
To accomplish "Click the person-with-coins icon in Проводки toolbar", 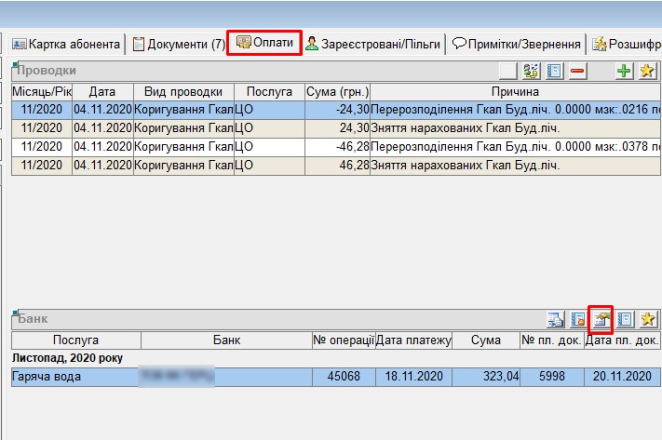I will pos(532,72).
